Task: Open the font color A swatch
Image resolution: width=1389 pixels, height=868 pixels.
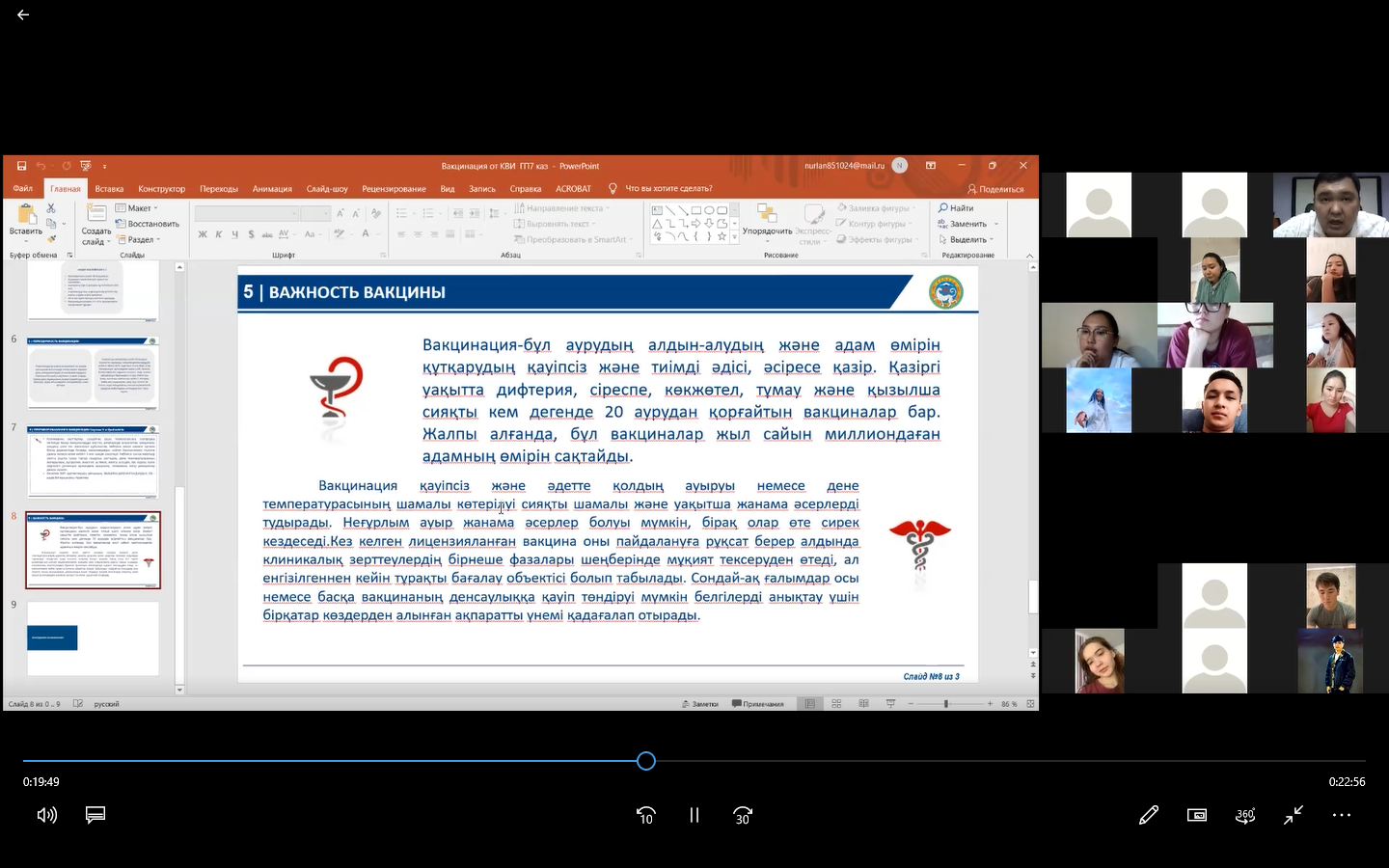Action: [x=366, y=234]
